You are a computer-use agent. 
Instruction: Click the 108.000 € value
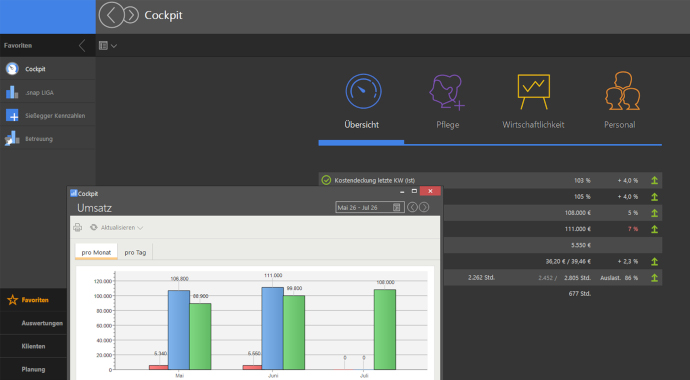(578, 213)
